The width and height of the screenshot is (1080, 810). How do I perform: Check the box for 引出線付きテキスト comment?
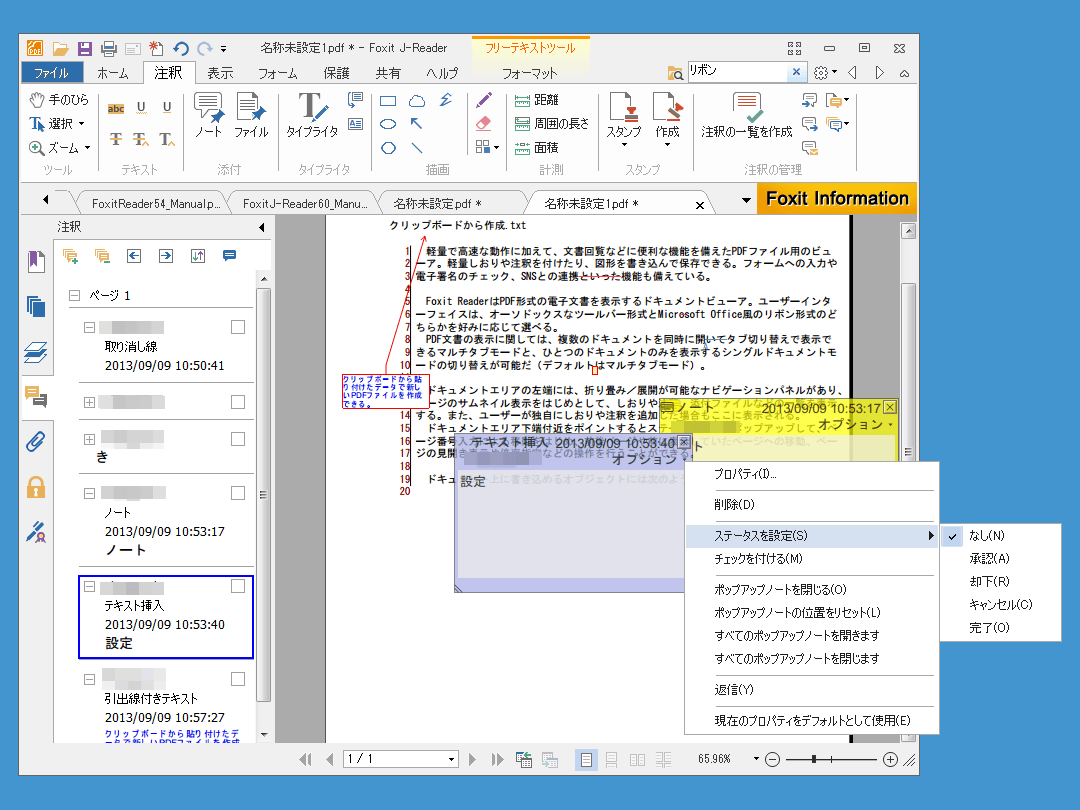click(238, 679)
